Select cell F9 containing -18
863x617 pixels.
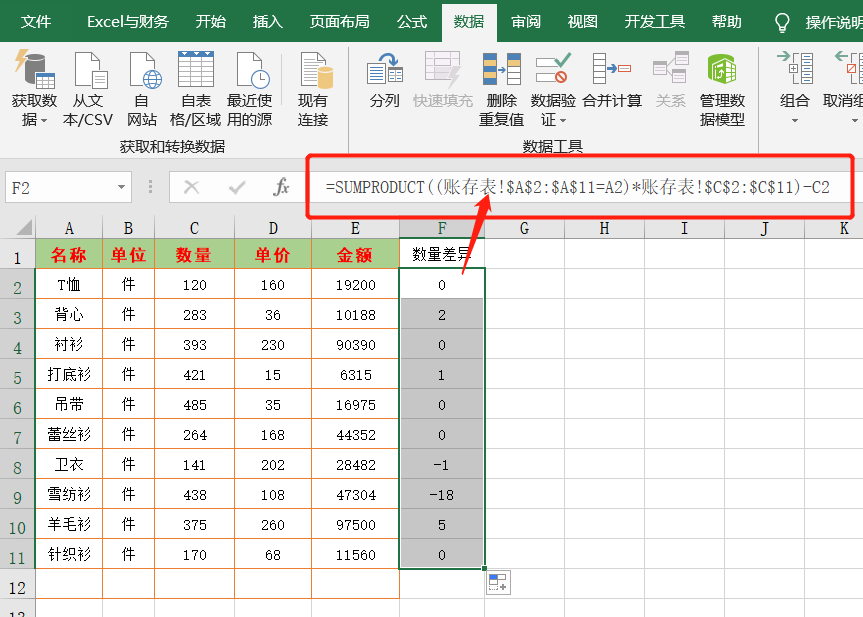pyautogui.click(x=442, y=494)
